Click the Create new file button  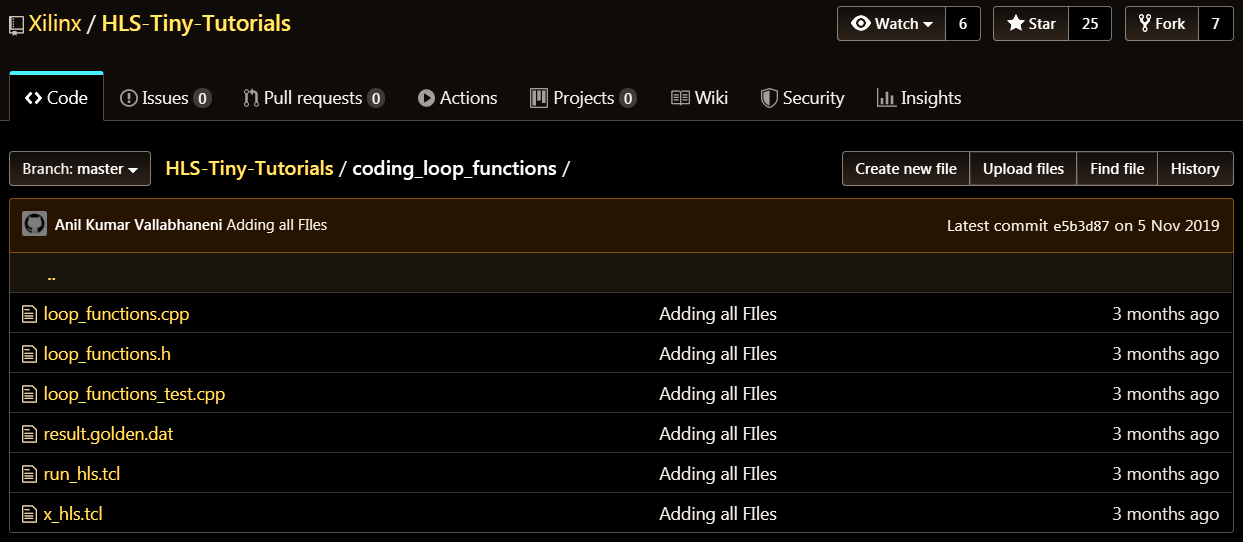pyautogui.click(x=906, y=169)
